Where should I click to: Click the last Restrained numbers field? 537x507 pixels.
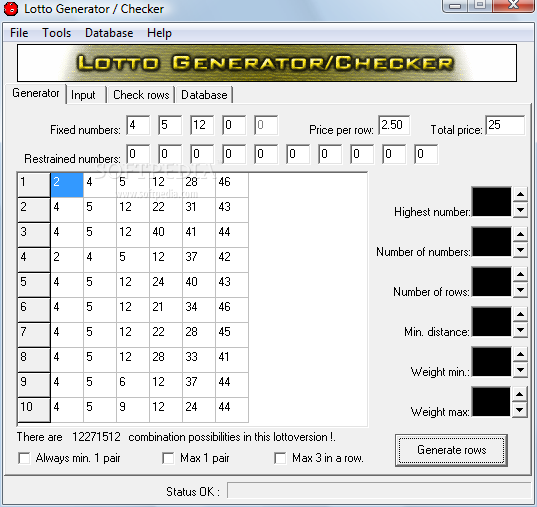(x=426, y=154)
